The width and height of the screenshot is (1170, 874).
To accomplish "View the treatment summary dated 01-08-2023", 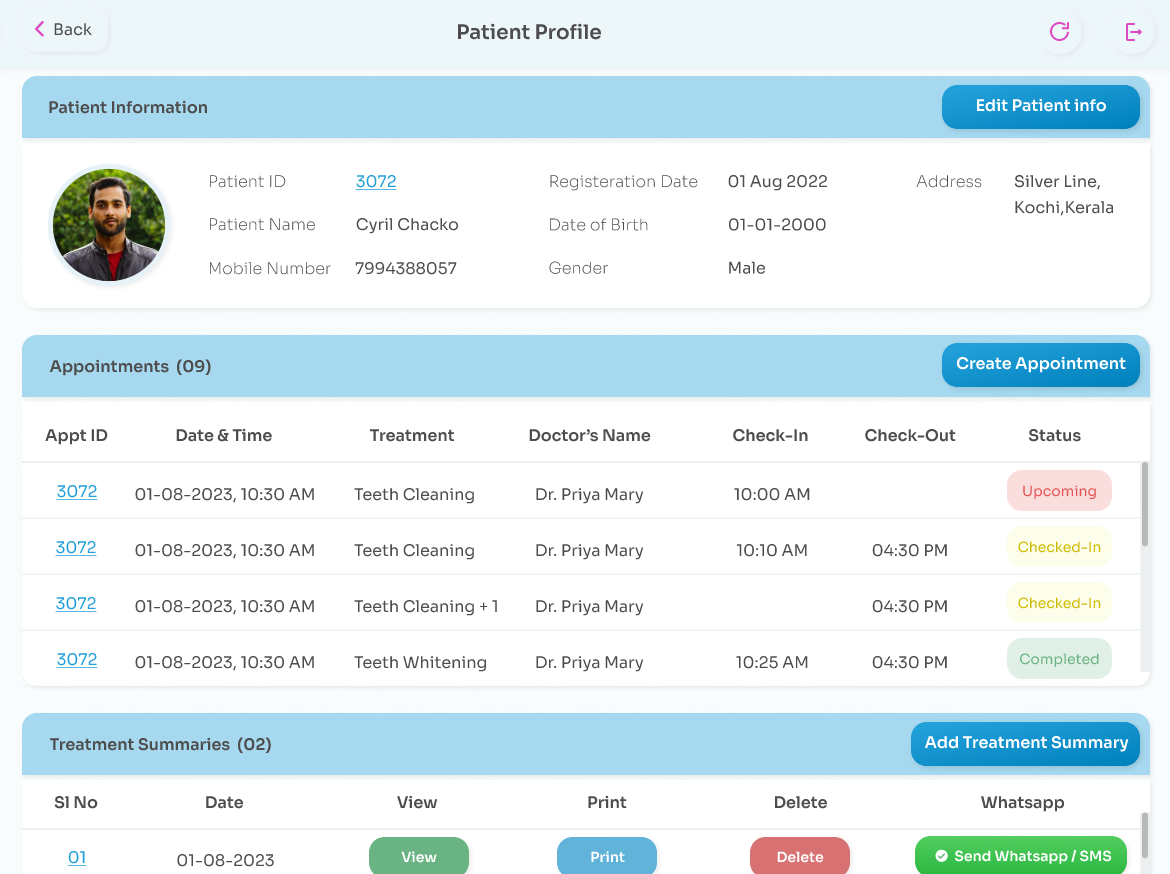I will tap(418, 856).
